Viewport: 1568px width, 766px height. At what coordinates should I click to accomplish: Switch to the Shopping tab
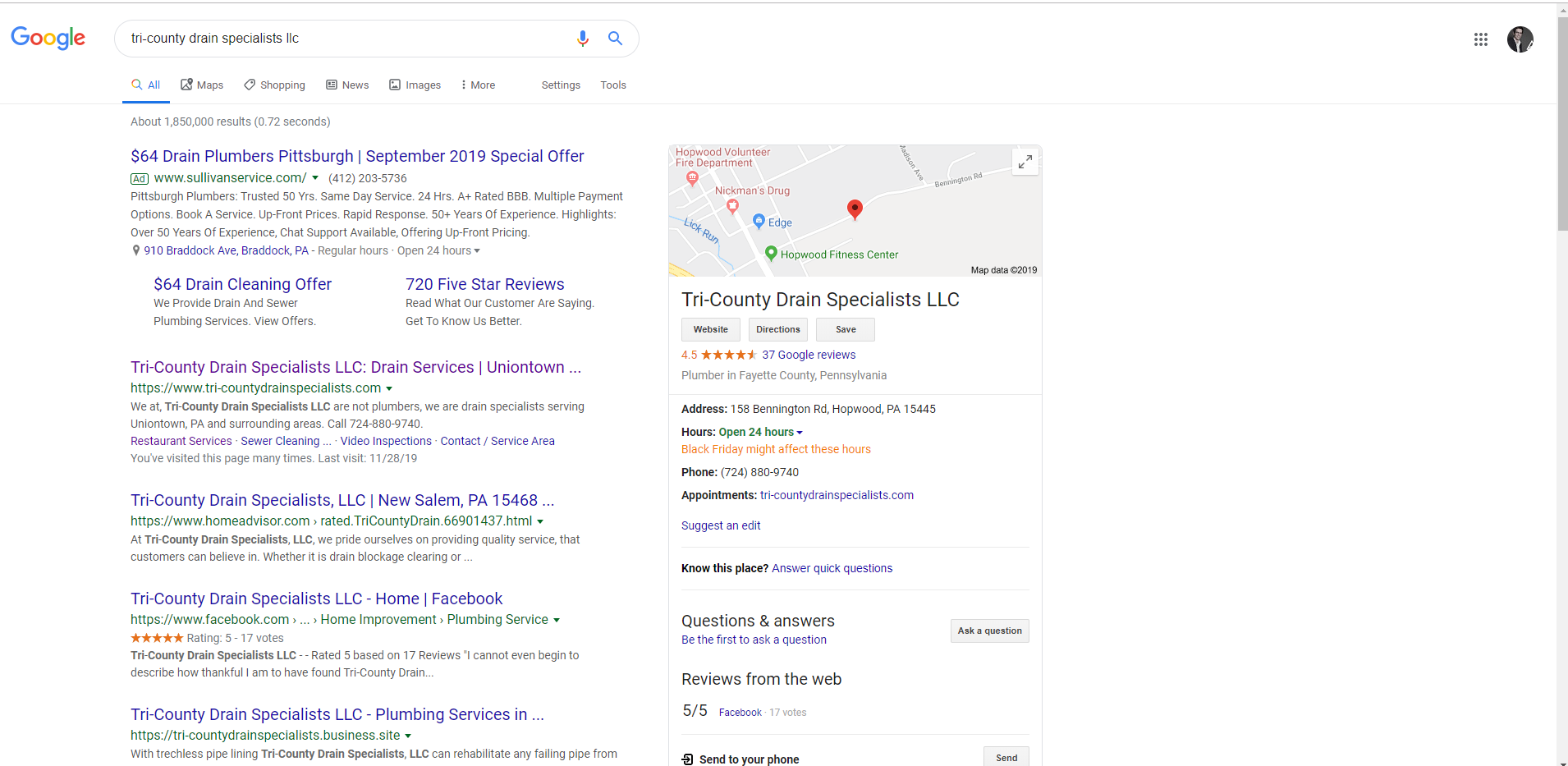[274, 85]
